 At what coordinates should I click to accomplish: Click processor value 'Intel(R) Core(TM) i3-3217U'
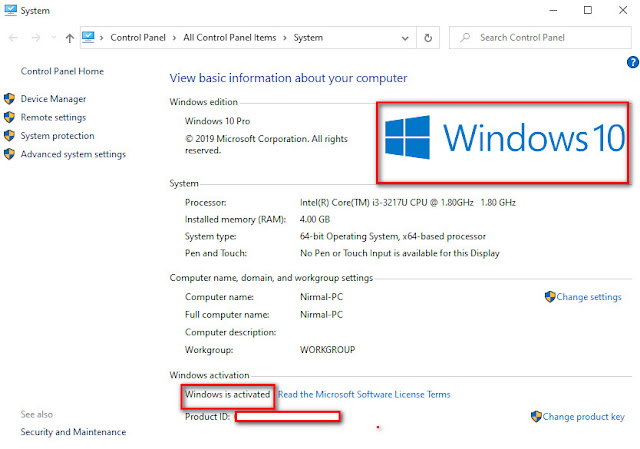click(408, 202)
